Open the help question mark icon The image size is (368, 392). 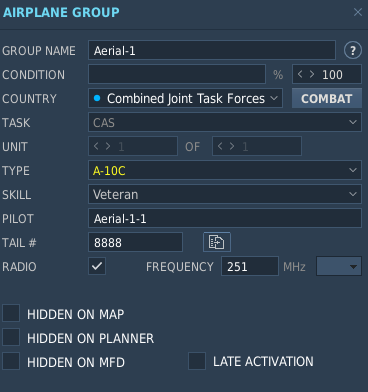[x=353, y=51]
